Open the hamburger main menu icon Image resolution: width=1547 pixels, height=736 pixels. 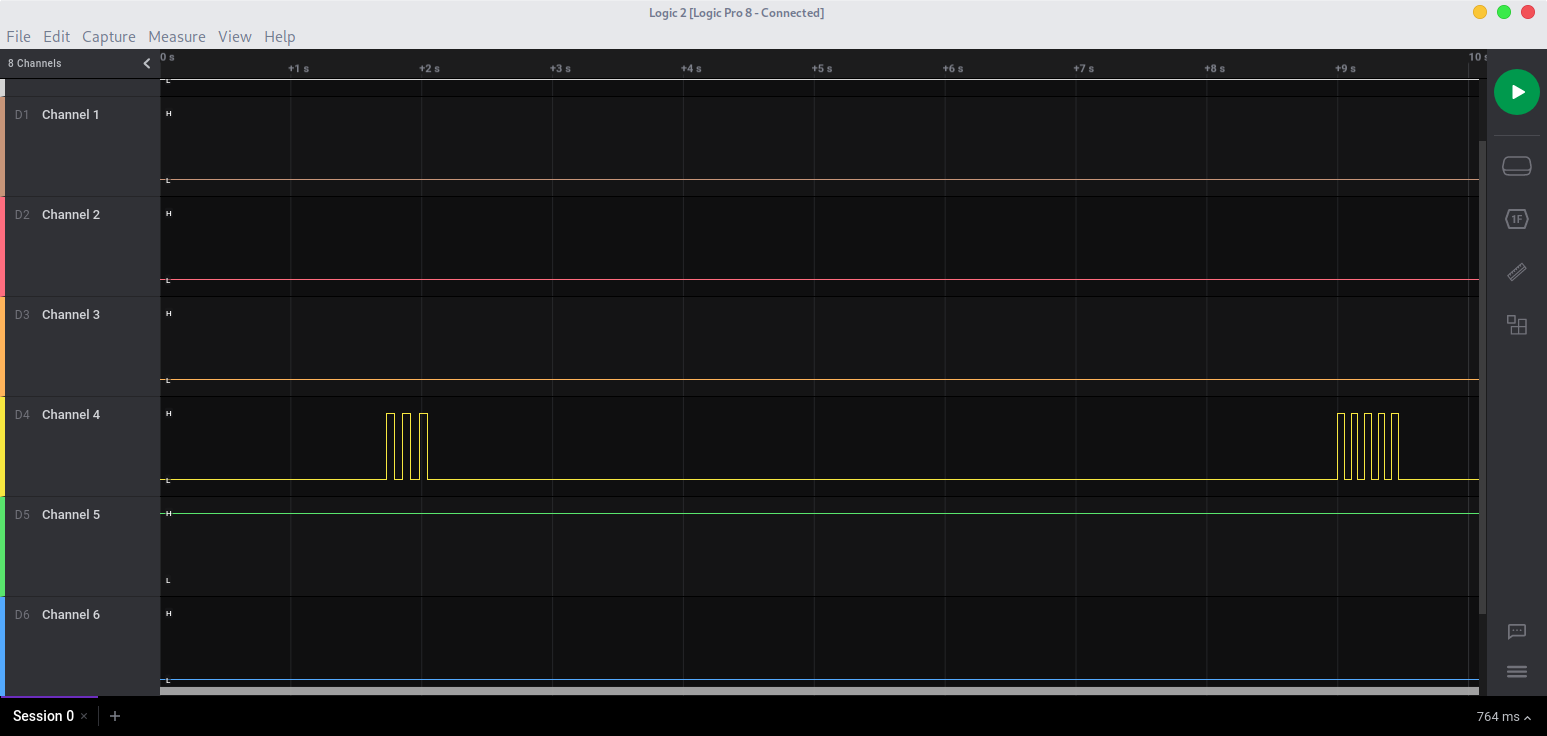pyautogui.click(x=1516, y=671)
